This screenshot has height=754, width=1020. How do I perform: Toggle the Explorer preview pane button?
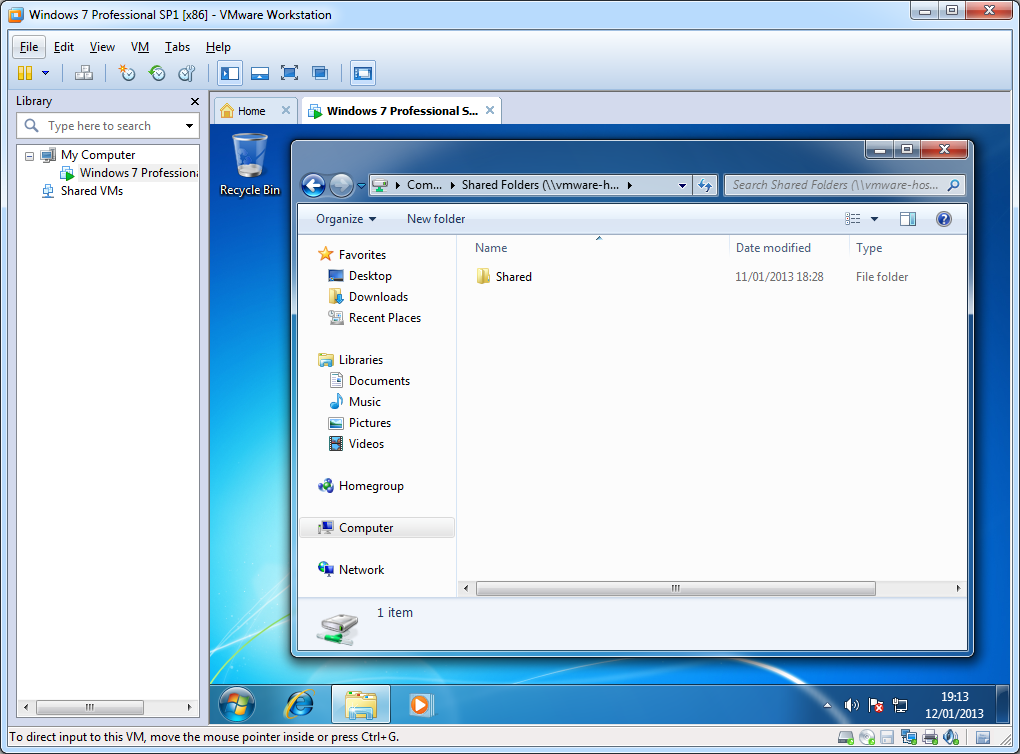click(907, 219)
